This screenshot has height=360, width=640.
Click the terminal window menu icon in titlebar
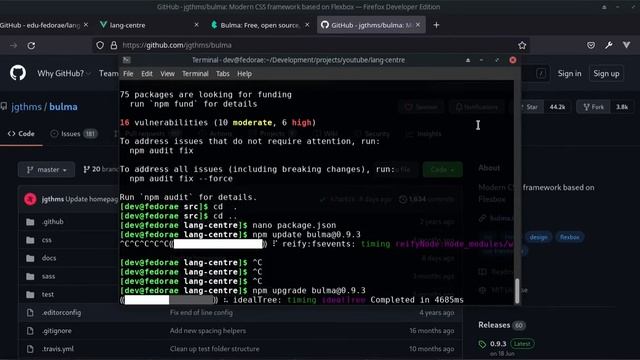127,60
